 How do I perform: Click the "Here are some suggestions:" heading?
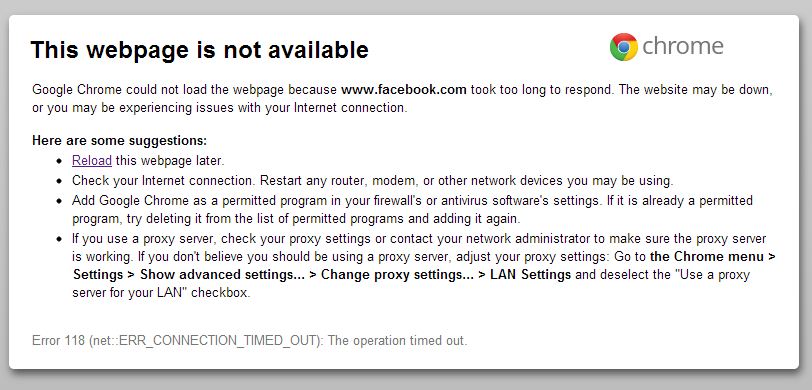point(120,140)
